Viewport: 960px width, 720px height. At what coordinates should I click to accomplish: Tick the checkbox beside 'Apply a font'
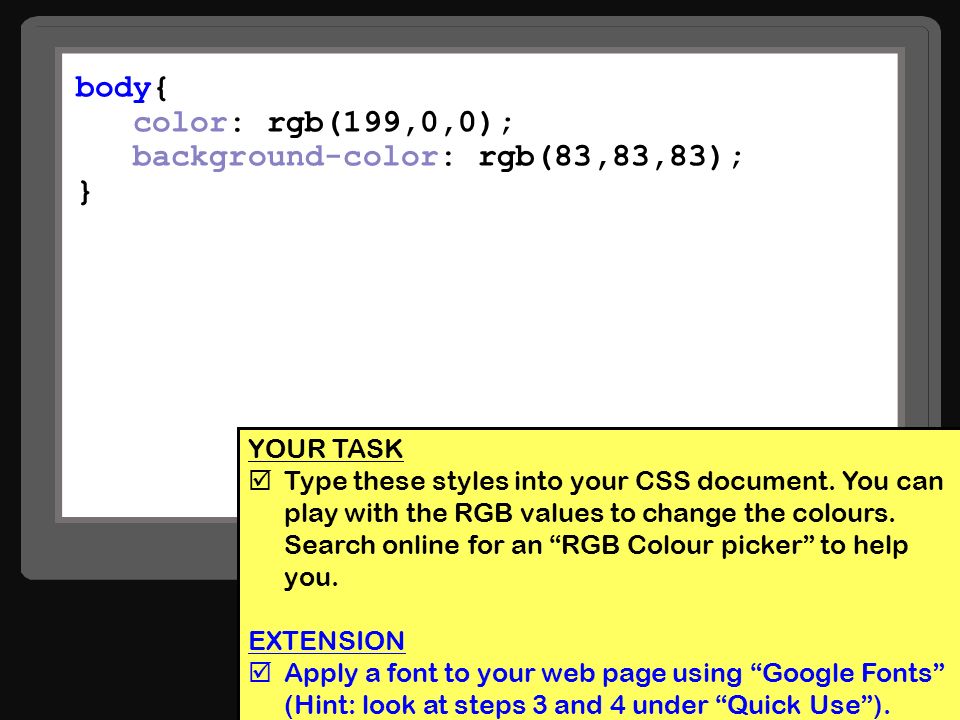[260, 673]
